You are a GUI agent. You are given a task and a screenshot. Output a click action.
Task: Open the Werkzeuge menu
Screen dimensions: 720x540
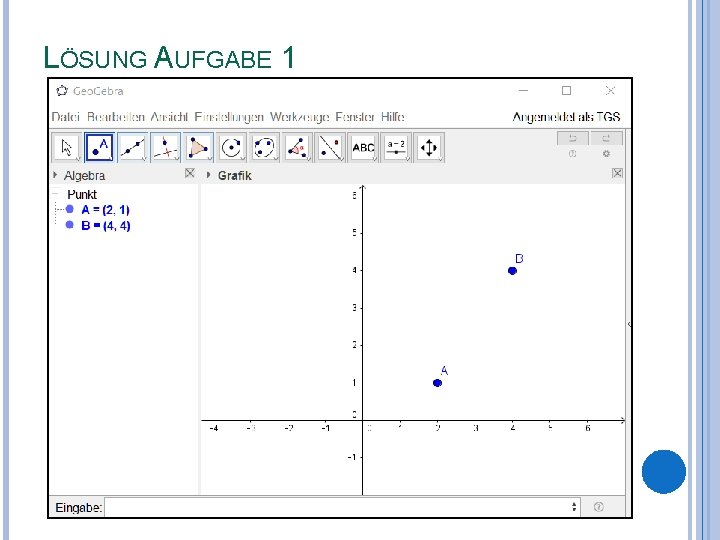coord(299,117)
